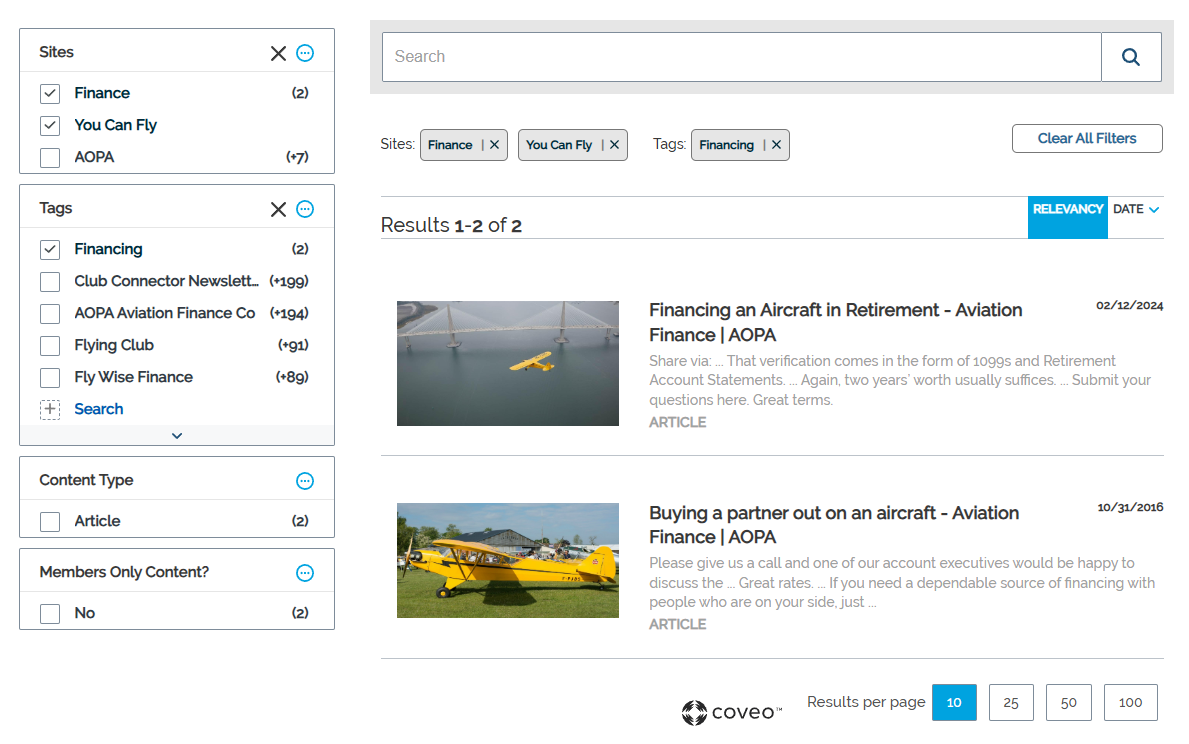The width and height of the screenshot is (1189, 744).
Task: Open the yellow Piper Cub thumbnail
Action: point(508,560)
